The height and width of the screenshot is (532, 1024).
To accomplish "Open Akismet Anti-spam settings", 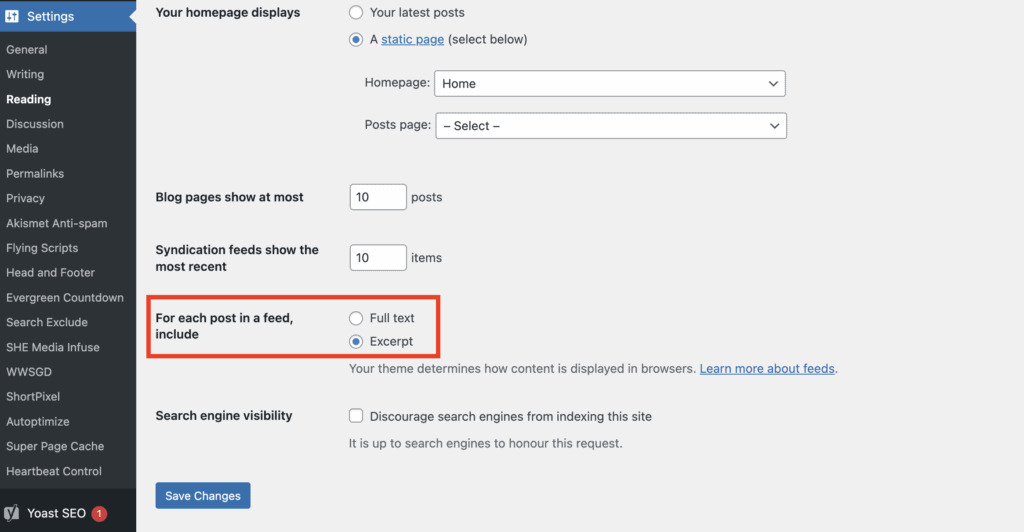I will tap(57, 223).
